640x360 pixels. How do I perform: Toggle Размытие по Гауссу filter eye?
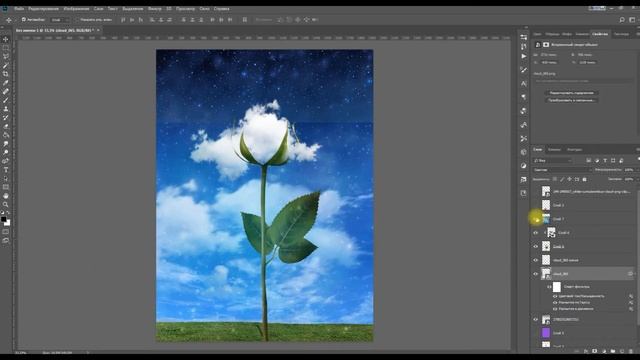[x=555, y=302]
